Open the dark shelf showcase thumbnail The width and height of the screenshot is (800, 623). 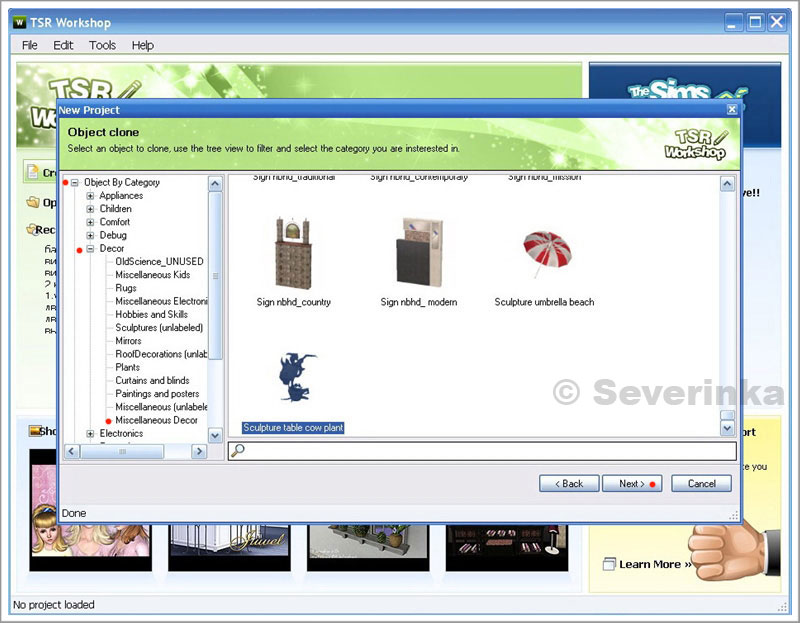507,547
